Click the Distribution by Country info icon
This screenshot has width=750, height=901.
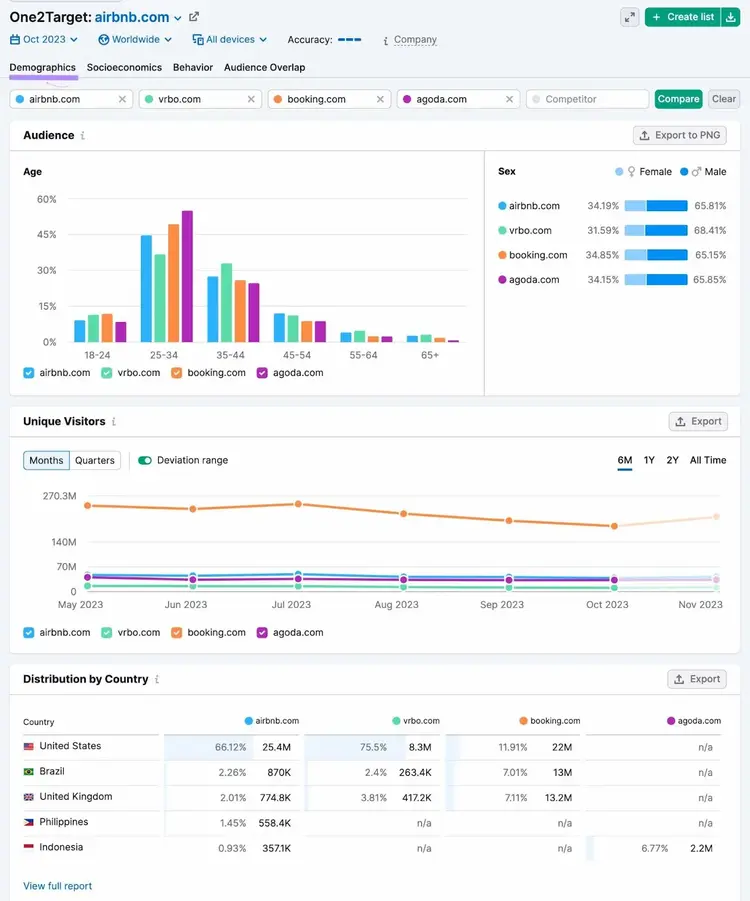[157, 679]
